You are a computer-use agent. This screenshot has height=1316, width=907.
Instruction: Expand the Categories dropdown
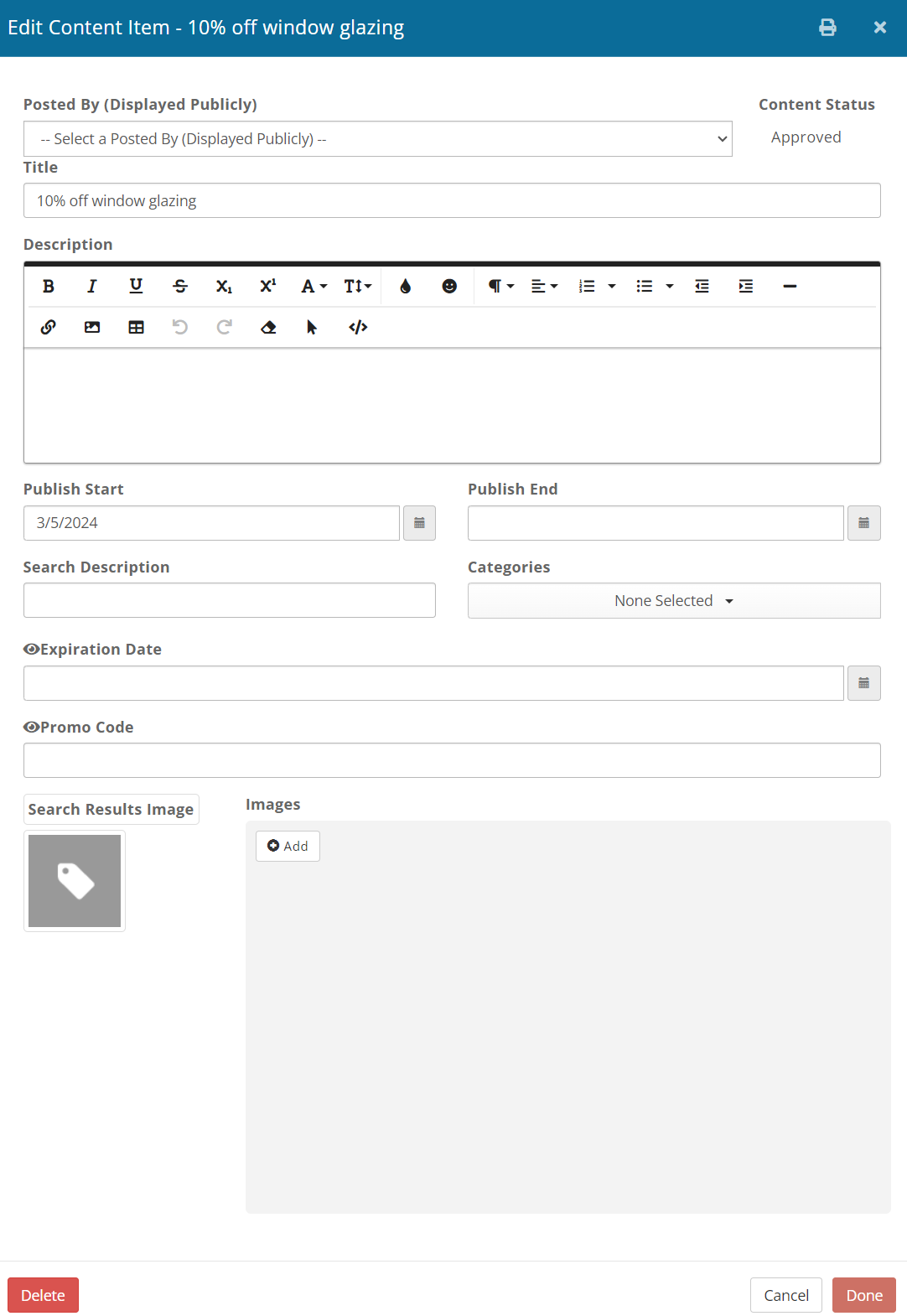coord(674,601)
